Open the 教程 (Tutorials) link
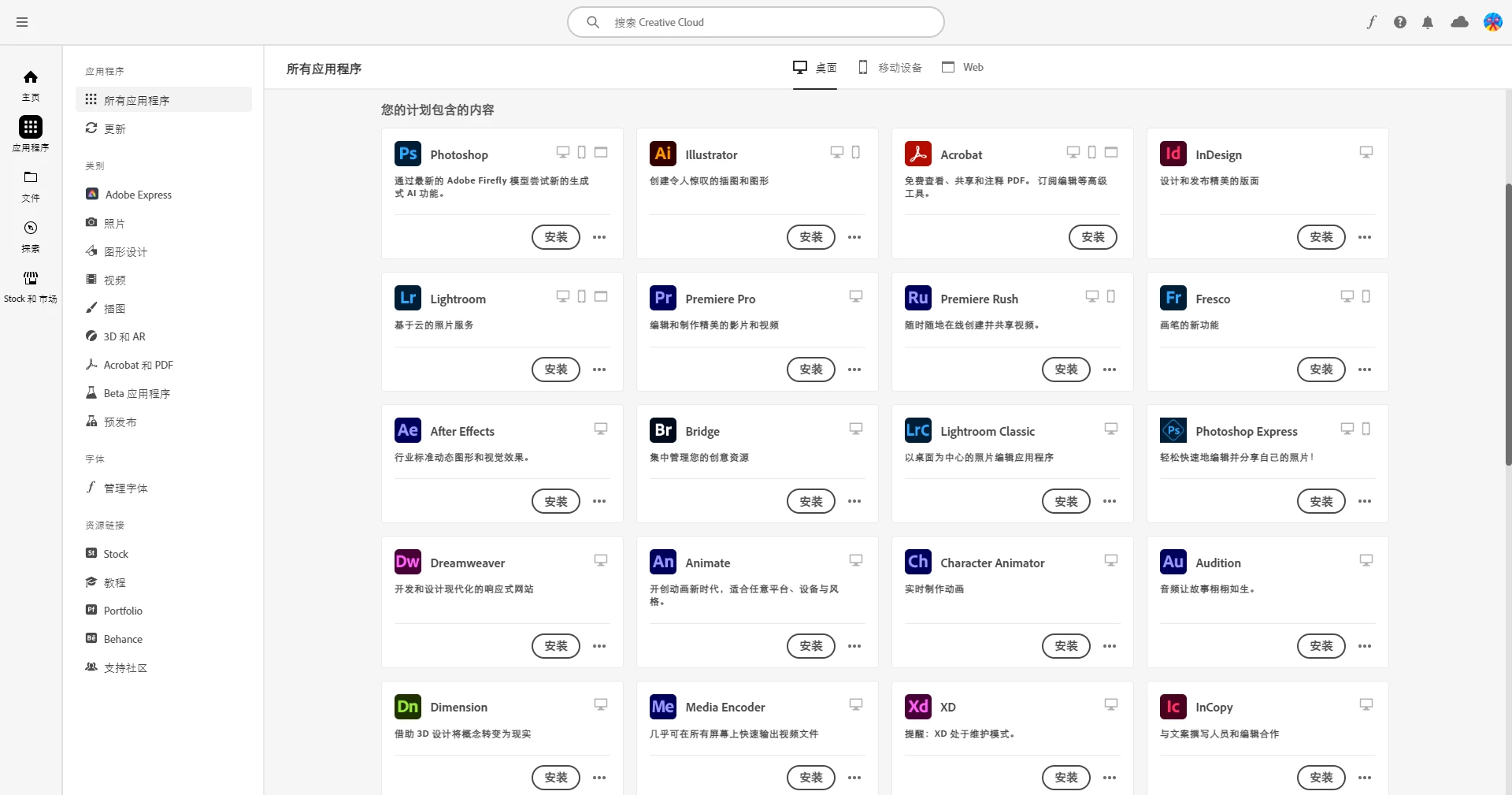1512x795 pixels. point(164,582)
